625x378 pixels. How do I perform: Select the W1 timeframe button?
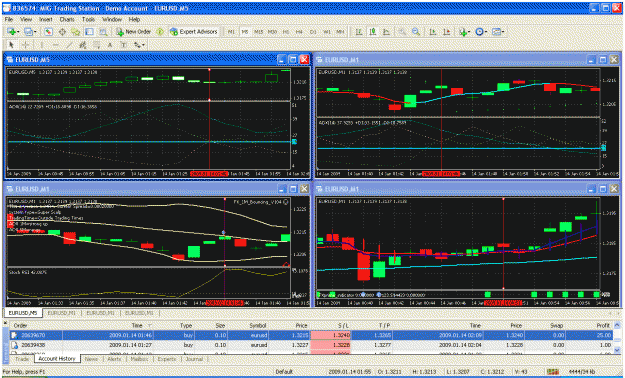pos(326,32)
